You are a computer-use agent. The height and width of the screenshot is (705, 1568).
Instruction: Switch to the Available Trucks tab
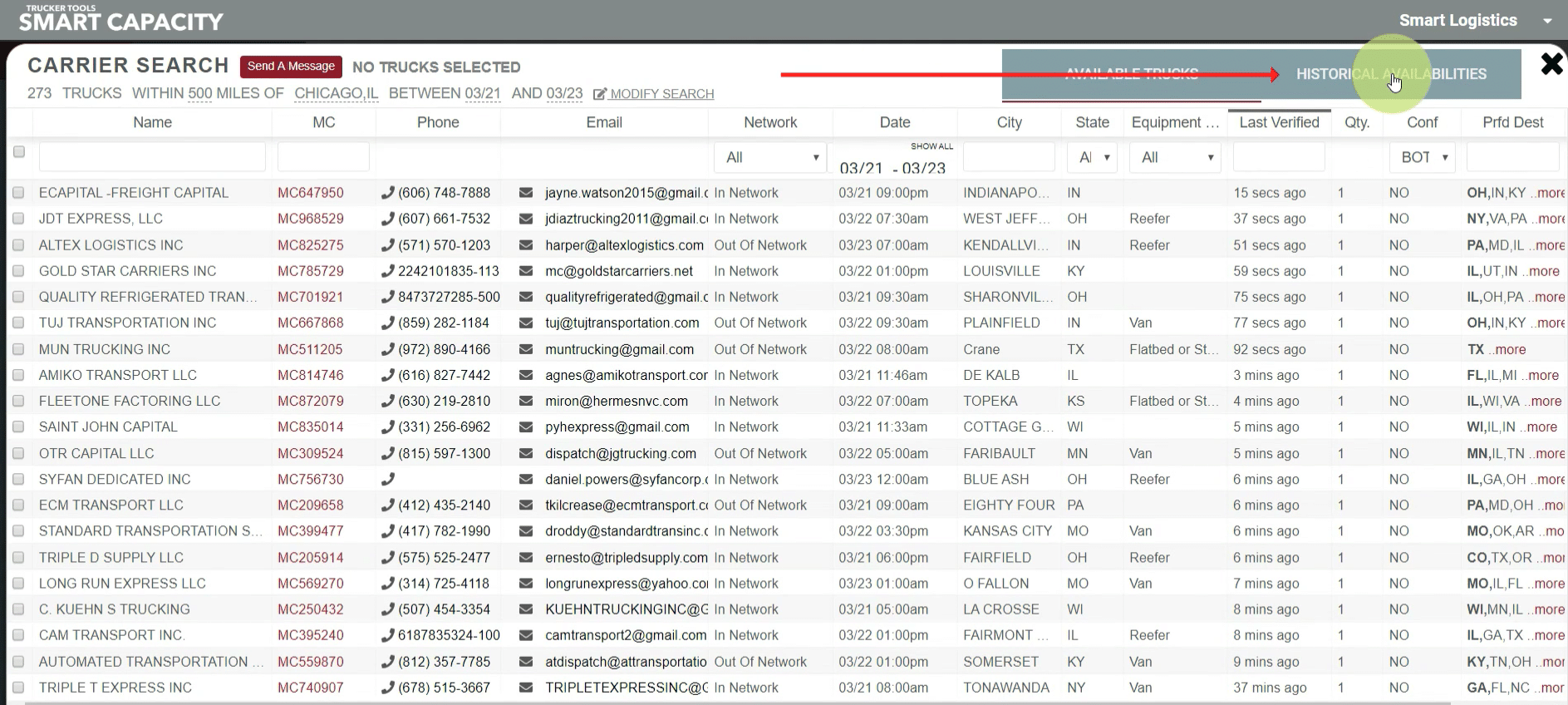tap(1132, 74)
